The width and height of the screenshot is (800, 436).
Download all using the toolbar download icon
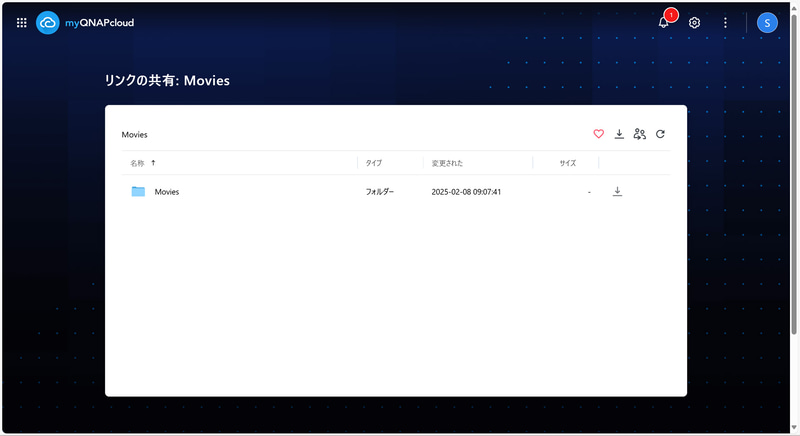[619, 134]
